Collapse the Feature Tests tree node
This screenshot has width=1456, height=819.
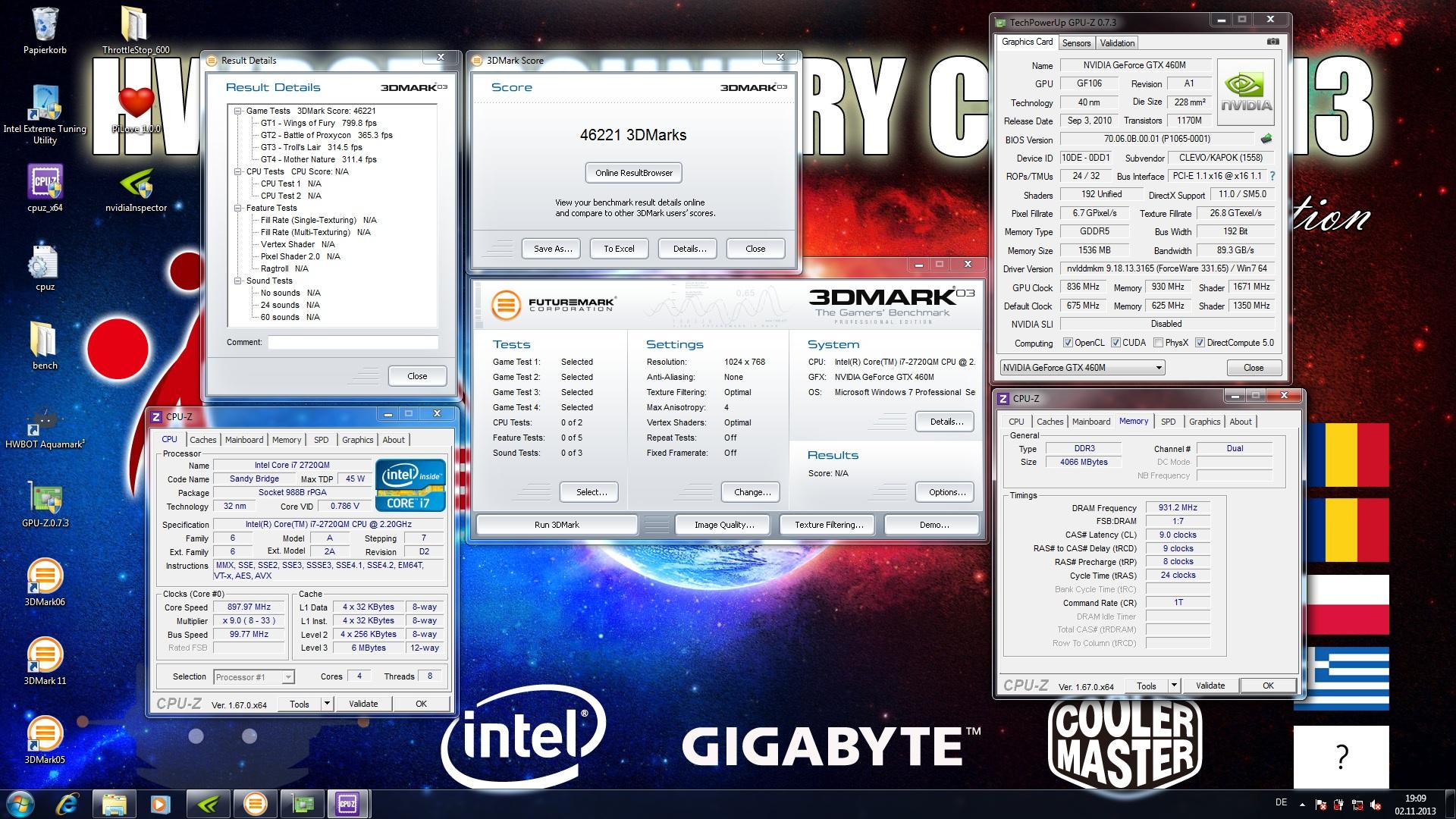coord(237,208)
